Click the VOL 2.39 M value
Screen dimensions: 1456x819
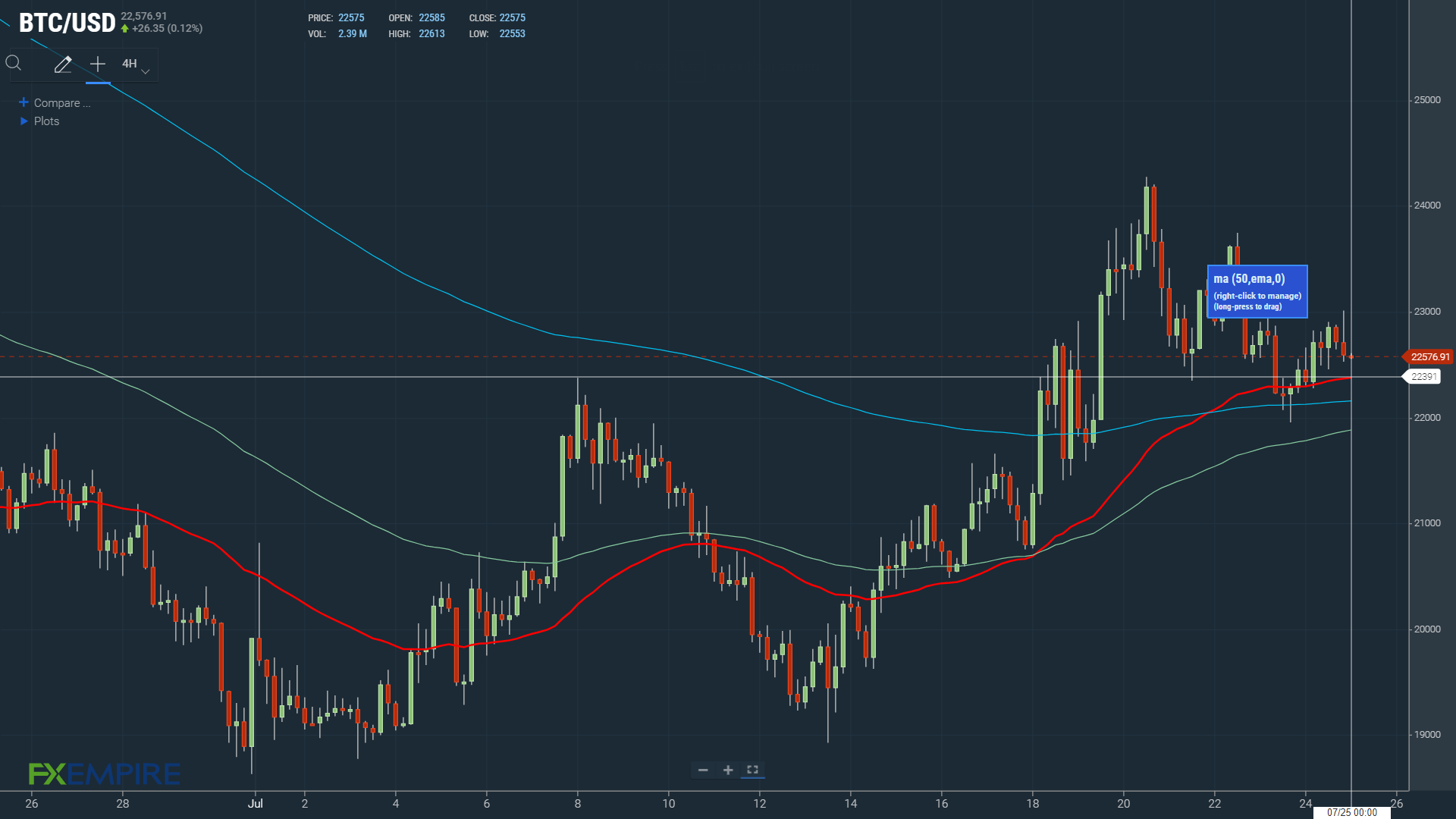coord(353,34)
